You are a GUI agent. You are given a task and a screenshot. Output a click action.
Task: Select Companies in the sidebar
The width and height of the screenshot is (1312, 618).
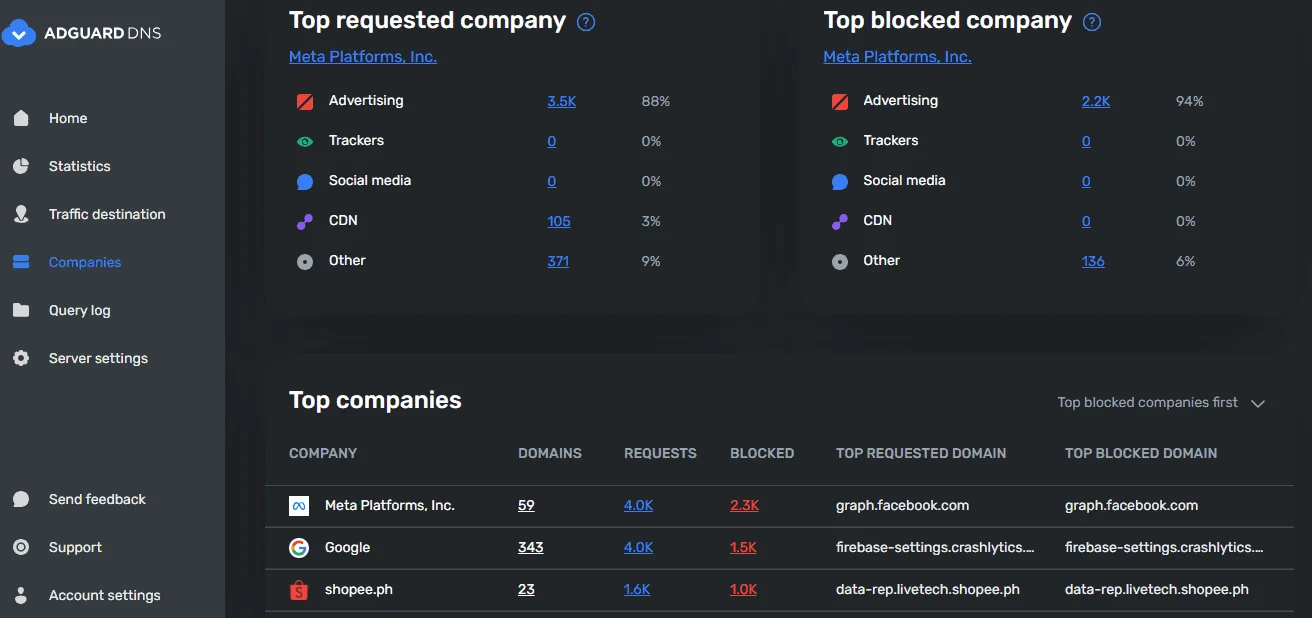point(85,262)
